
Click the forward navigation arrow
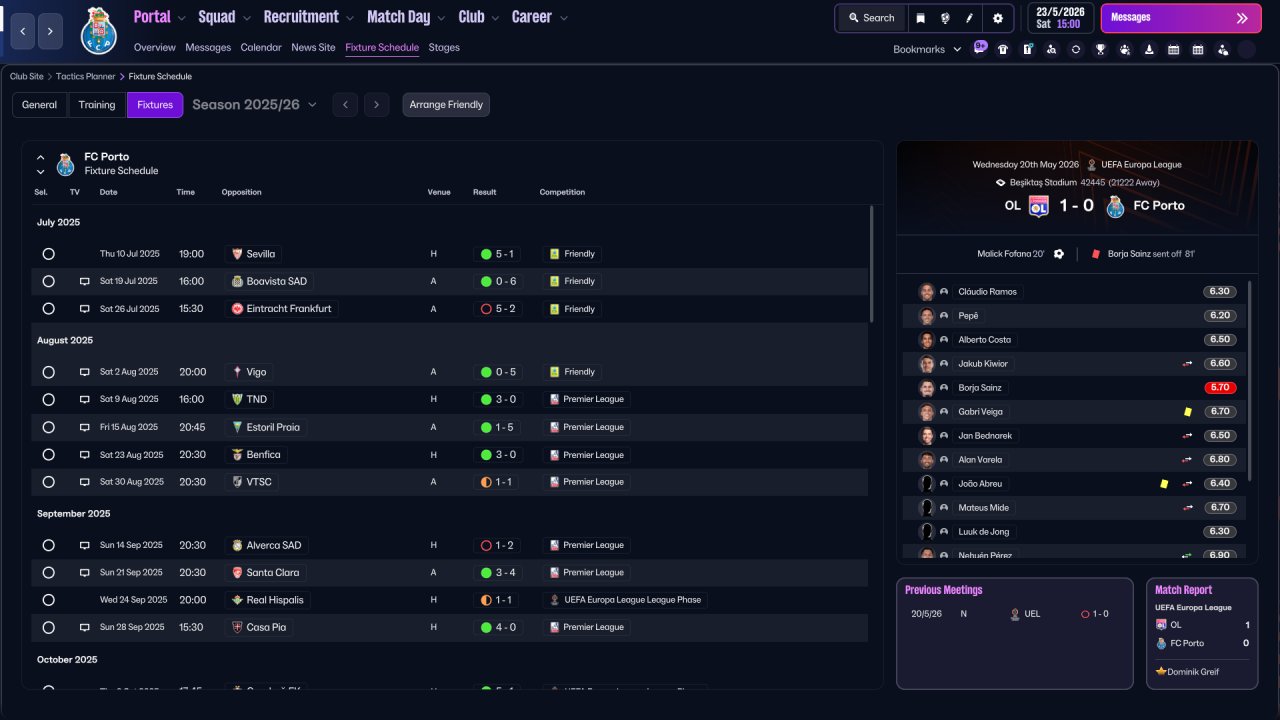pyautogui.click(x=51, y=32)
